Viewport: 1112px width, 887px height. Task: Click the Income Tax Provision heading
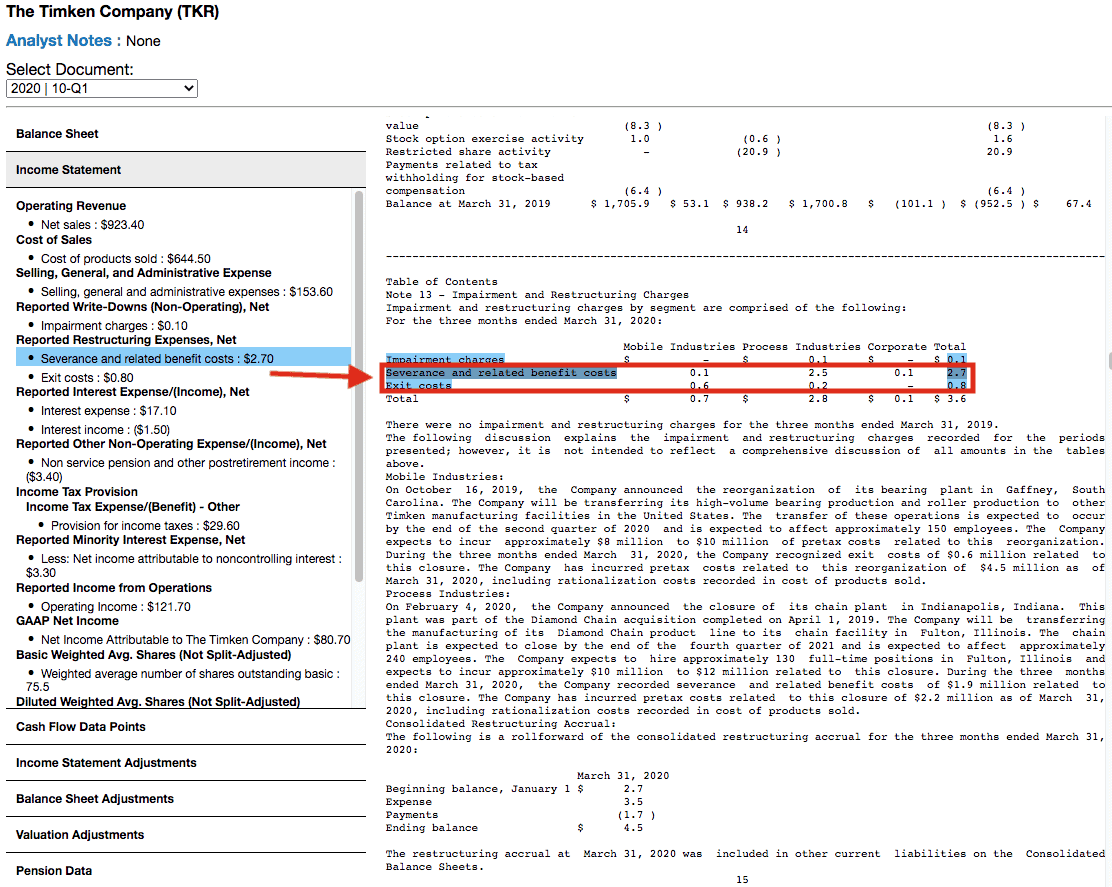coord(77,492)
